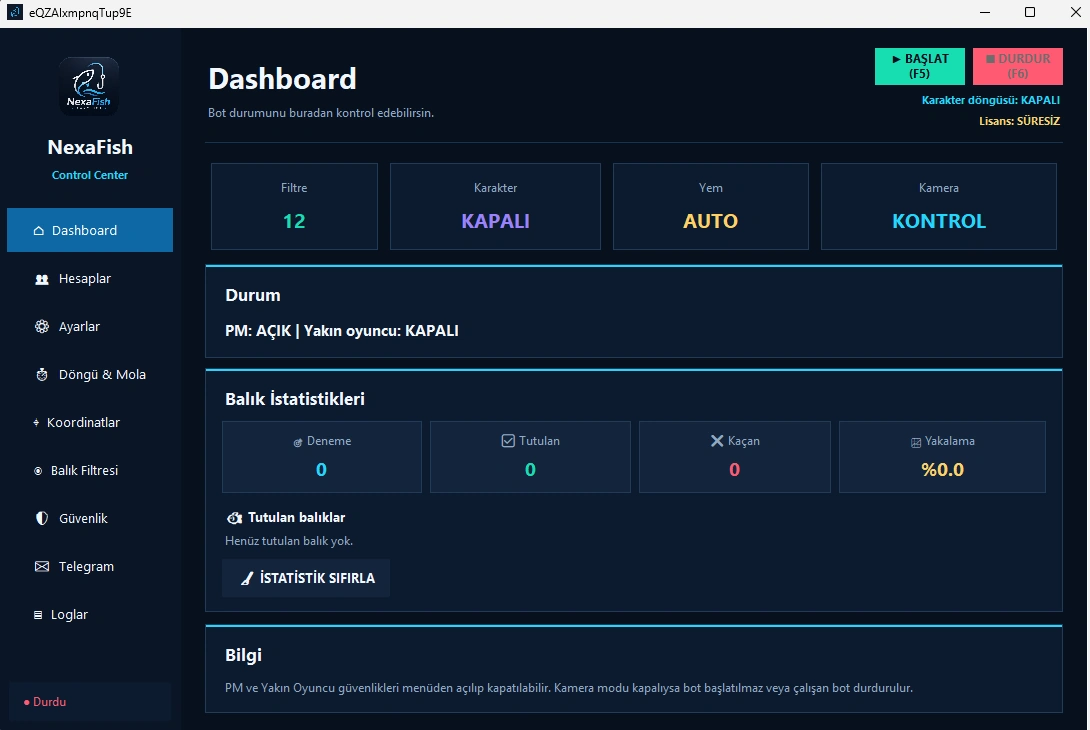Click the Kaçan counter value 0

point(735,470)
